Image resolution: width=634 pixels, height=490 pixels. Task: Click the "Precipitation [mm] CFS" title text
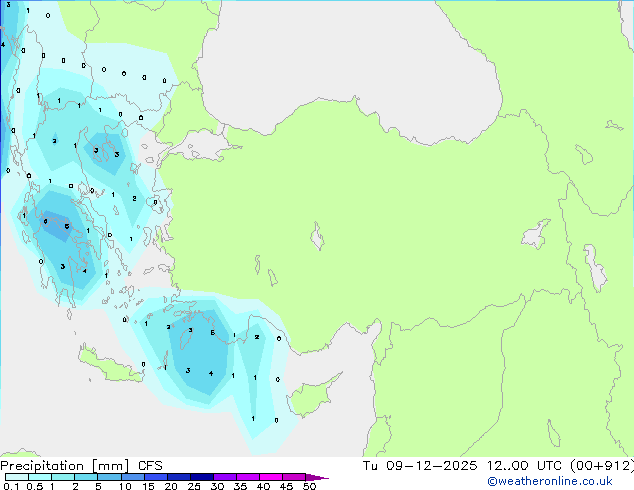pyautogui.click(x=81, y=466)
